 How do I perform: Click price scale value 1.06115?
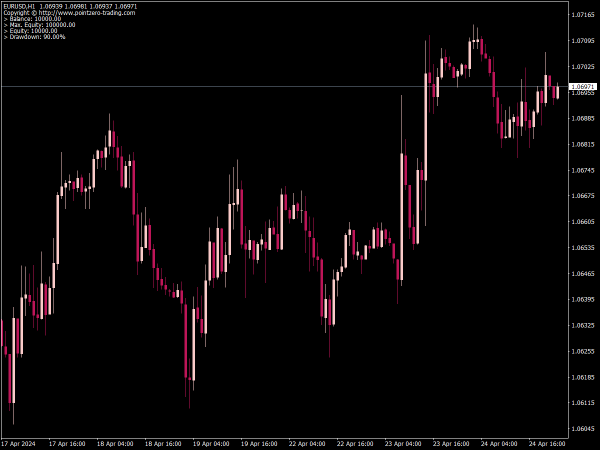tap(583, 403)
